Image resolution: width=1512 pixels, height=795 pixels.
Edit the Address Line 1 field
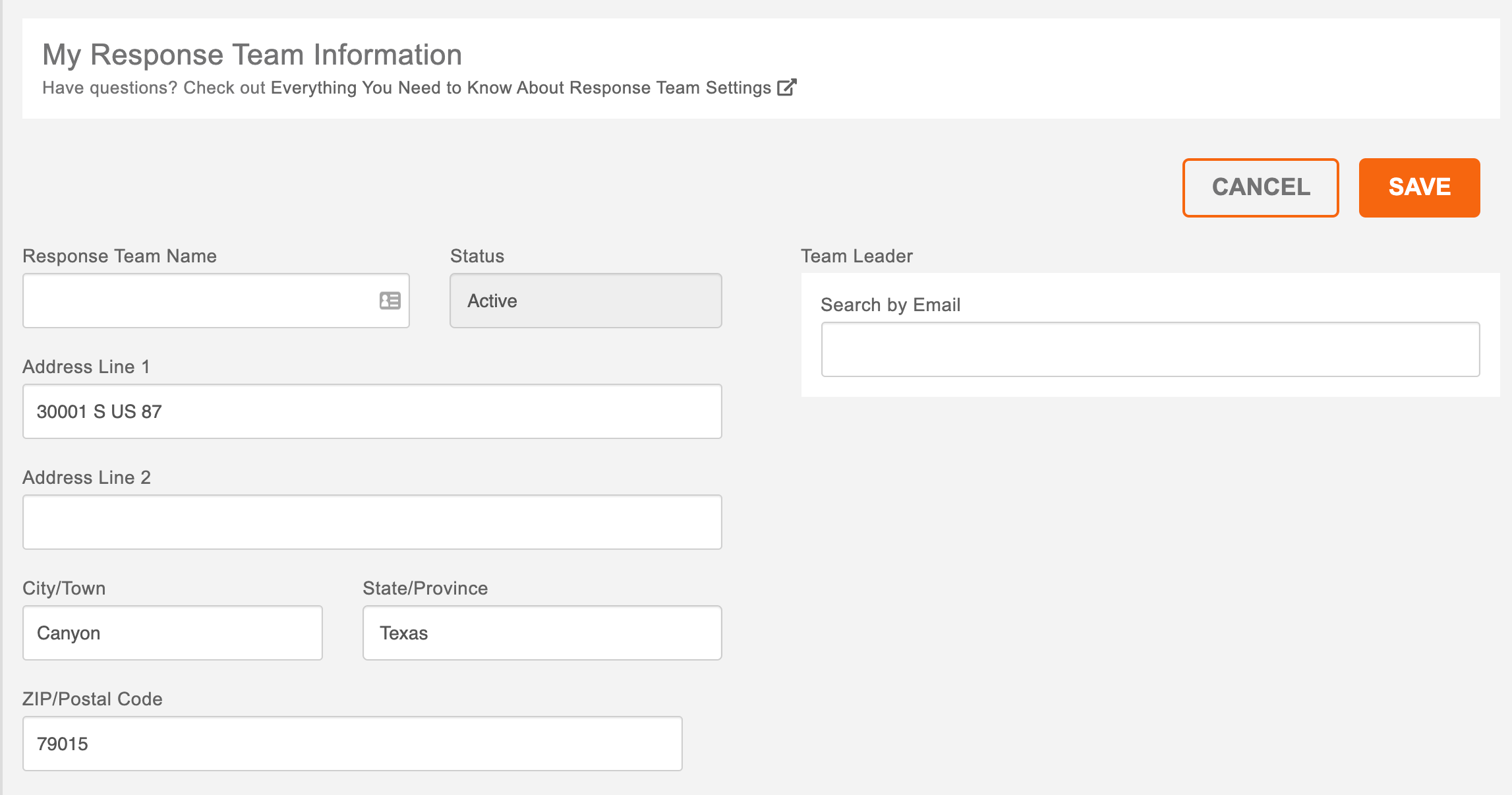pos(372,411)
